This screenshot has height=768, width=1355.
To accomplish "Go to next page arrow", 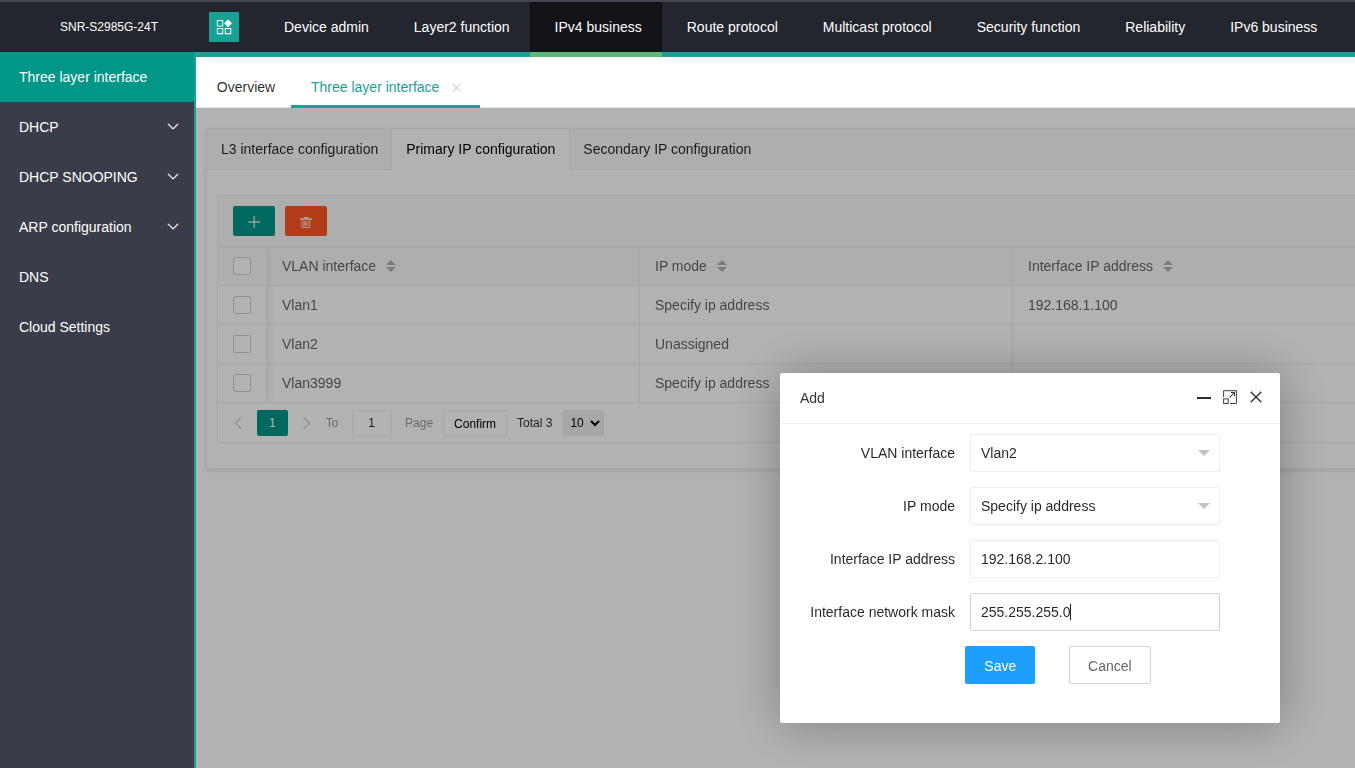I will click(307, 423).
